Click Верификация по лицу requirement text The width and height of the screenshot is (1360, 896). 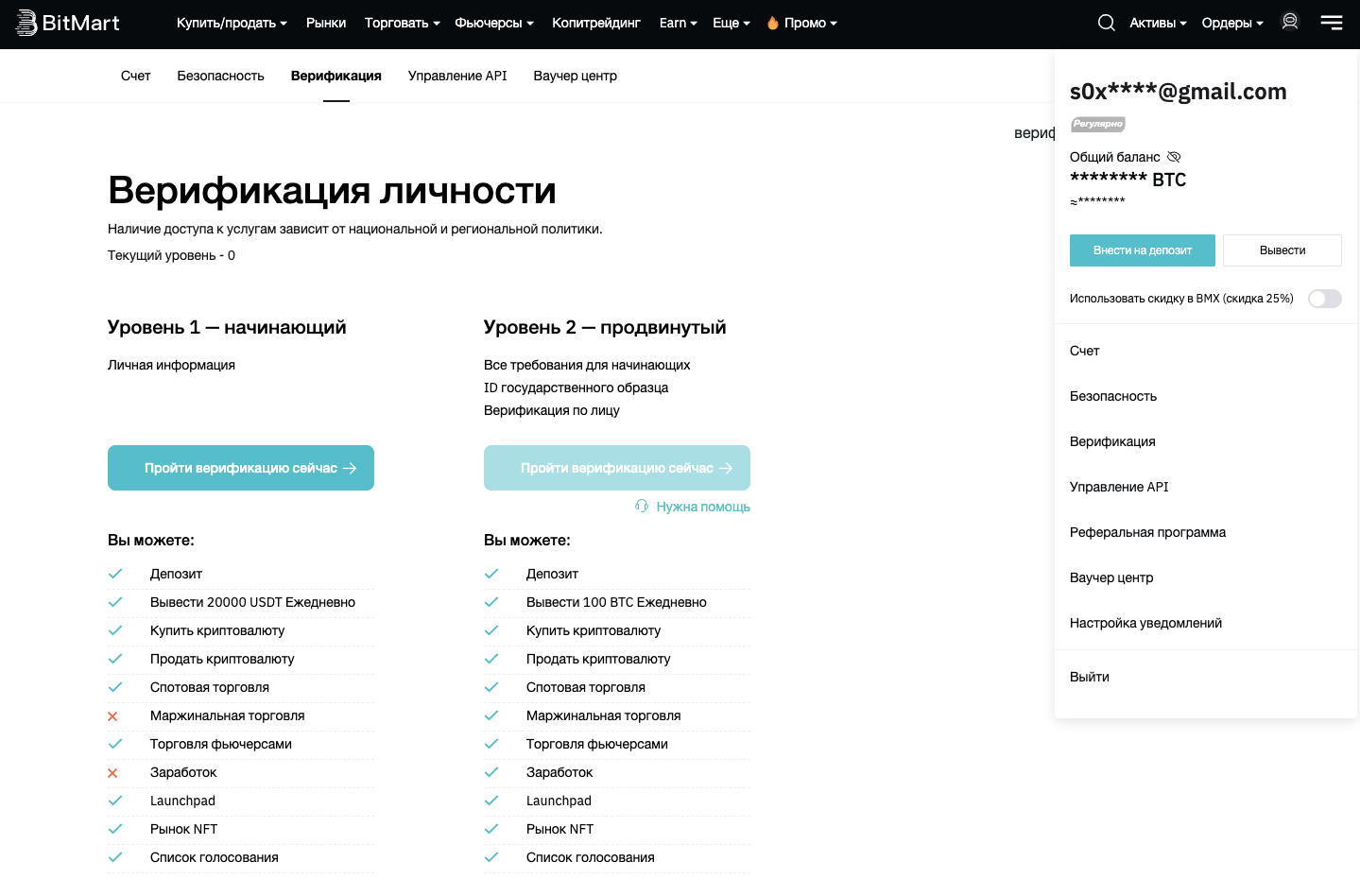click(x=552, y=410)
